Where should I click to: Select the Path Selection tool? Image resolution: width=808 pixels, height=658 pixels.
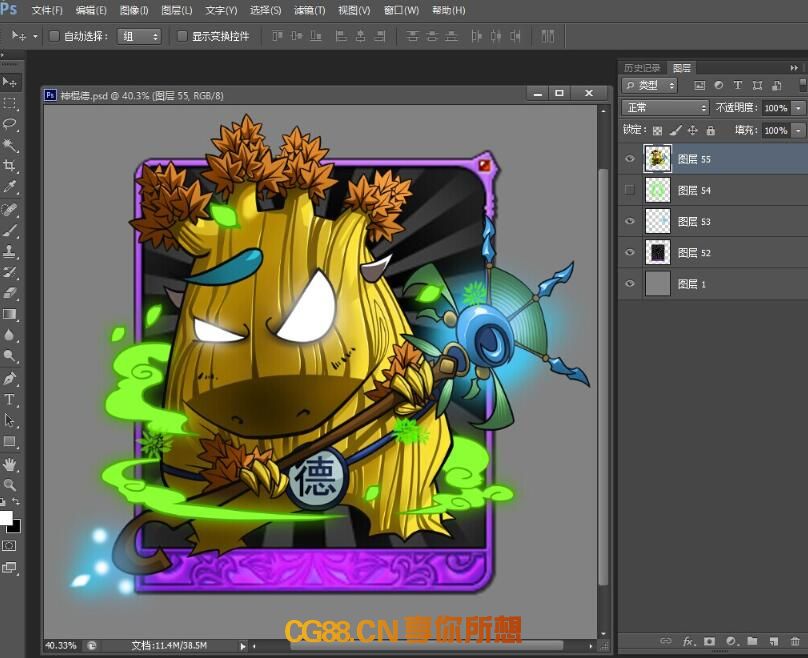coord(9,420)
